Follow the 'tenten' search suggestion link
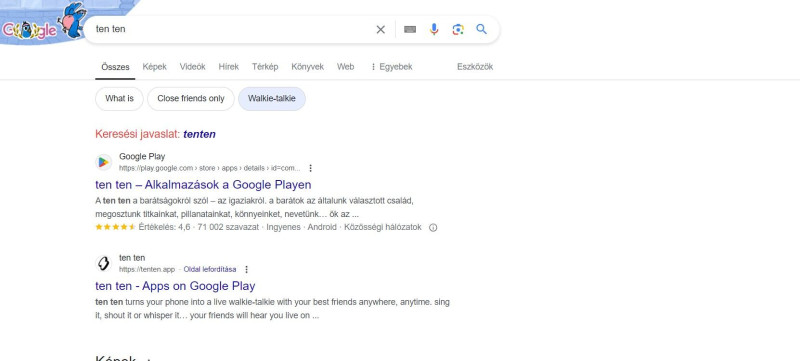Viewport: 800px width, 361px height. [x=199, y=134]
